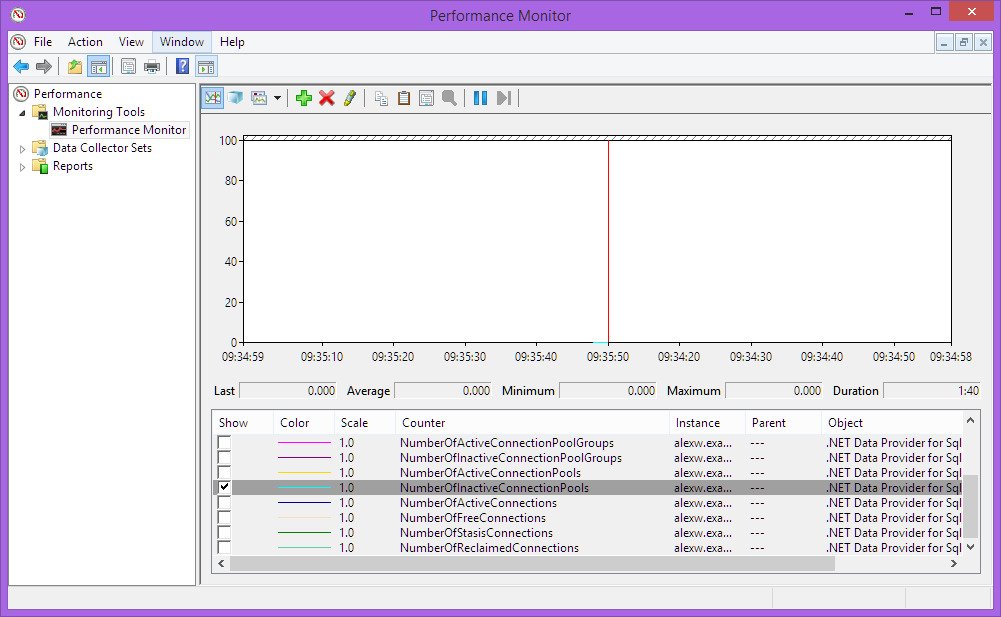Click the Scale column header
The width and height of the screenshot is (1001, 617).
(365, 423)
